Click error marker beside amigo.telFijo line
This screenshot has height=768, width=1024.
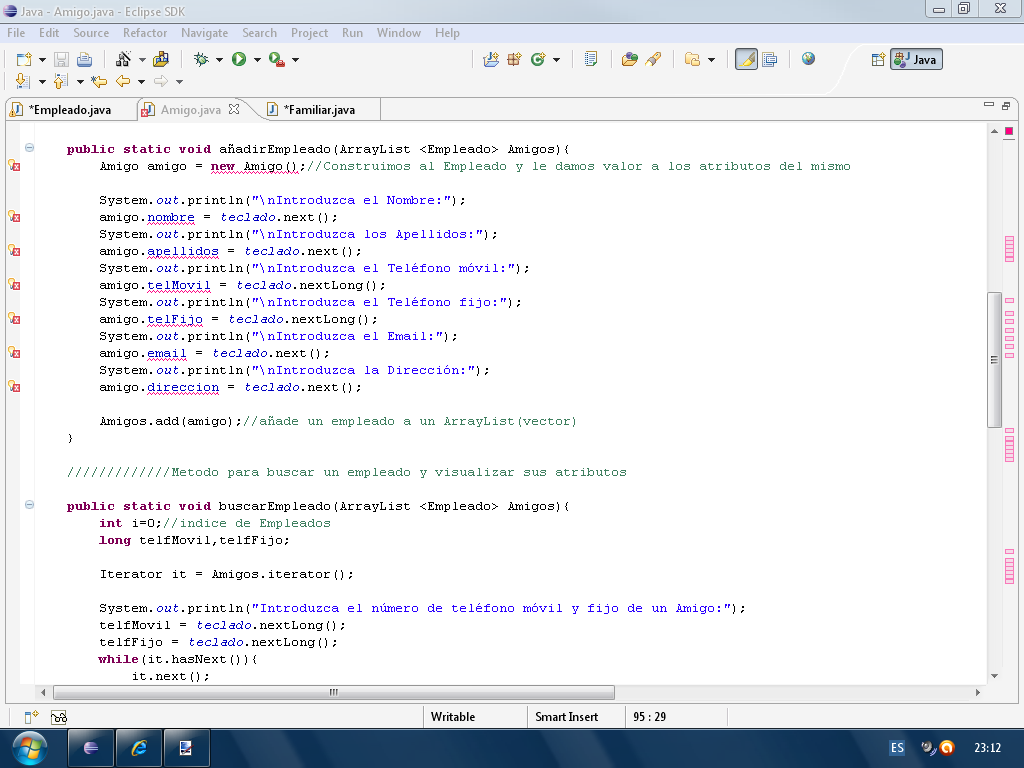tap(14, 319)
